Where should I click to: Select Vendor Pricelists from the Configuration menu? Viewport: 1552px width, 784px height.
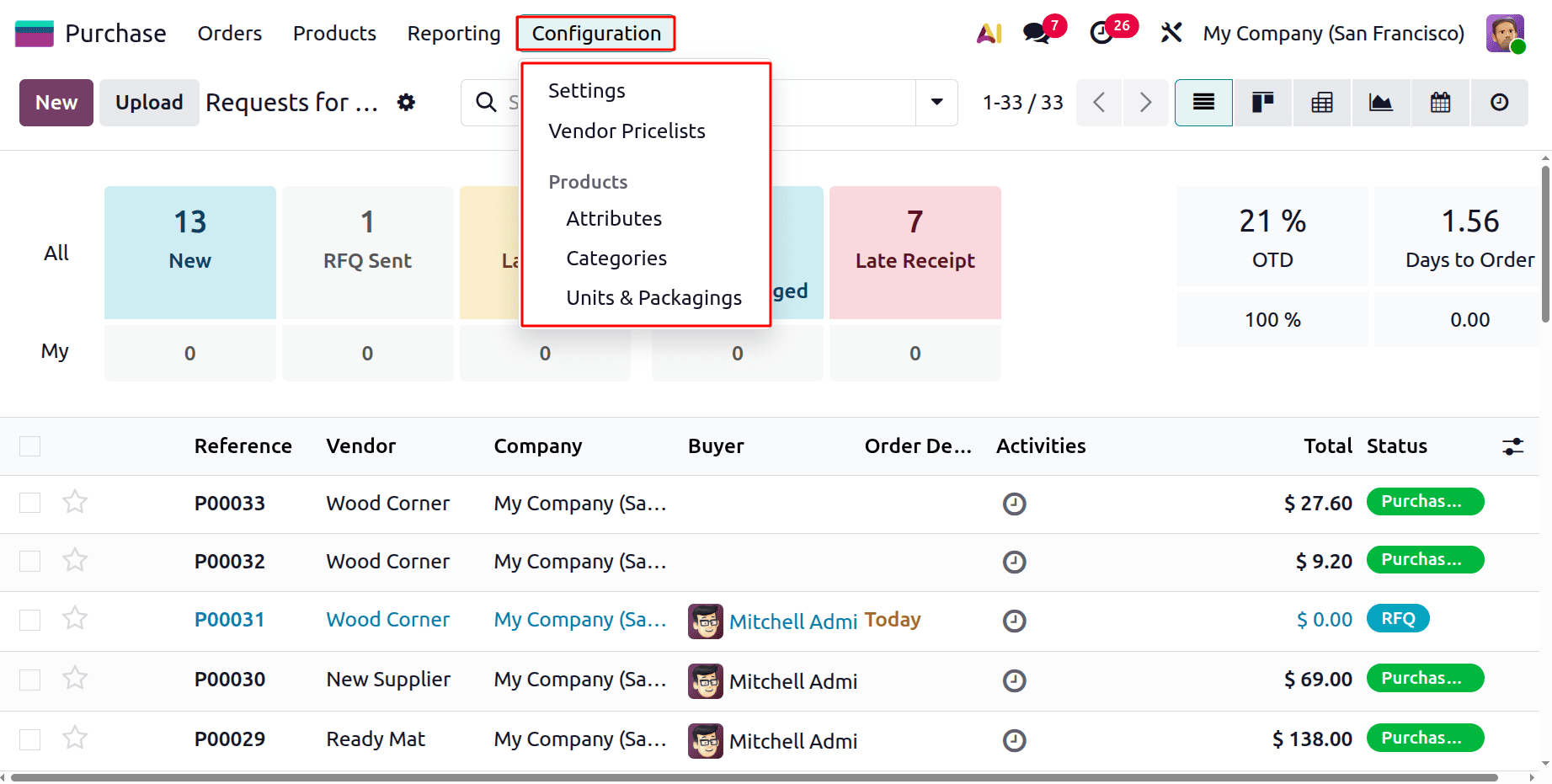pyautogui.click(x=627, y=131)
